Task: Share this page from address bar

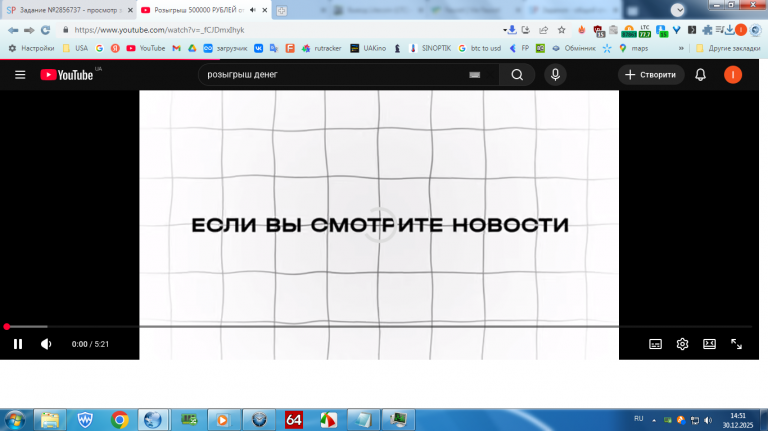Action: click(543, 30)
